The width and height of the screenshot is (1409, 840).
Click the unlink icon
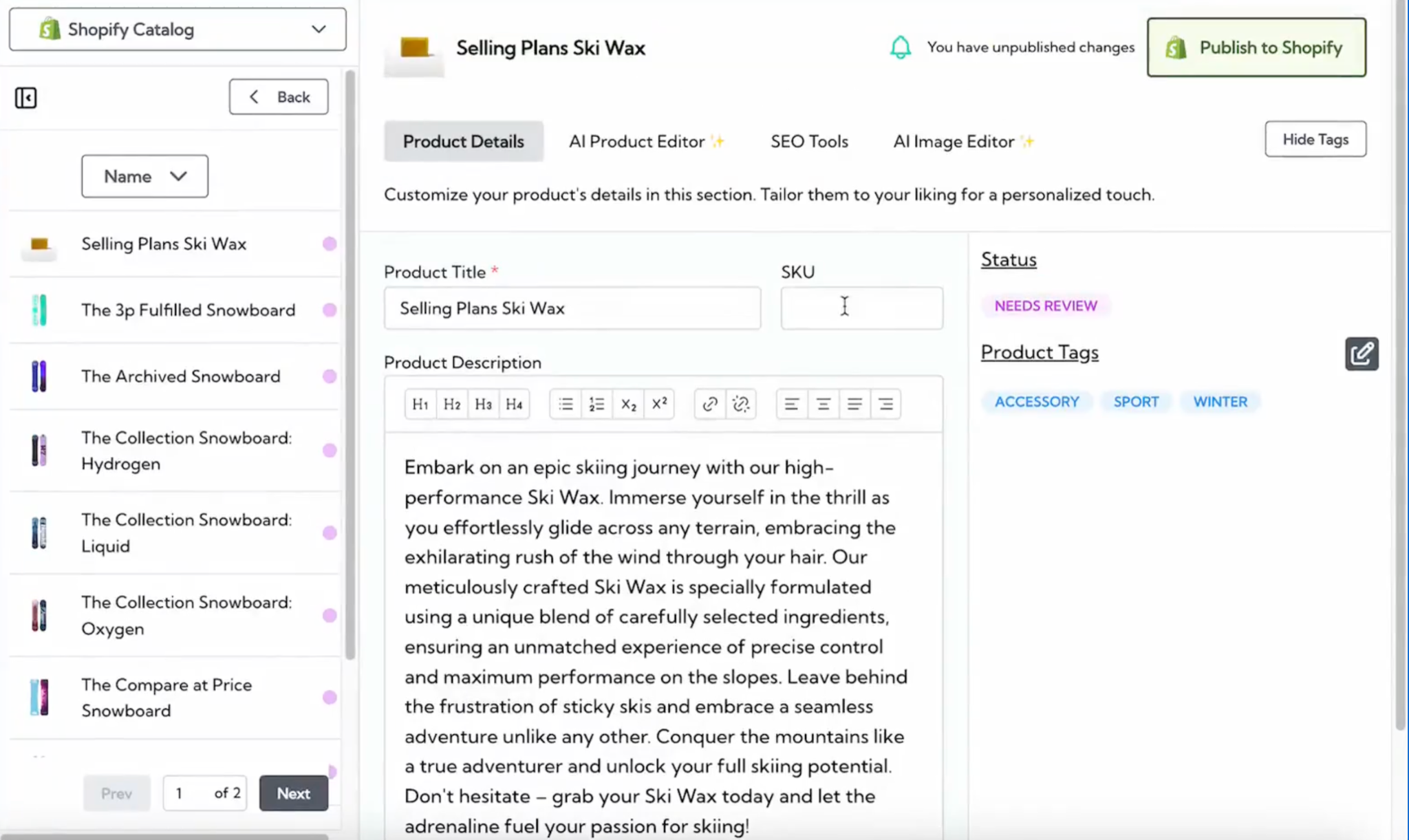[740, 404]
